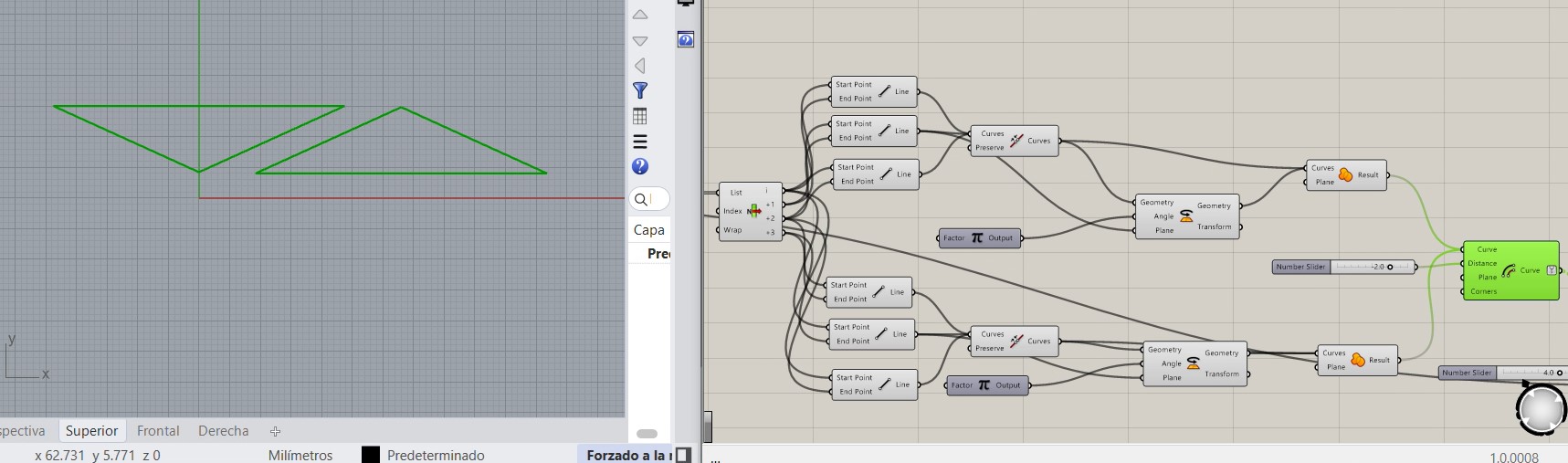Screen dimensions: 1568x463
Task: Click the filter funnel icon in layers panel
Action: 640,90
